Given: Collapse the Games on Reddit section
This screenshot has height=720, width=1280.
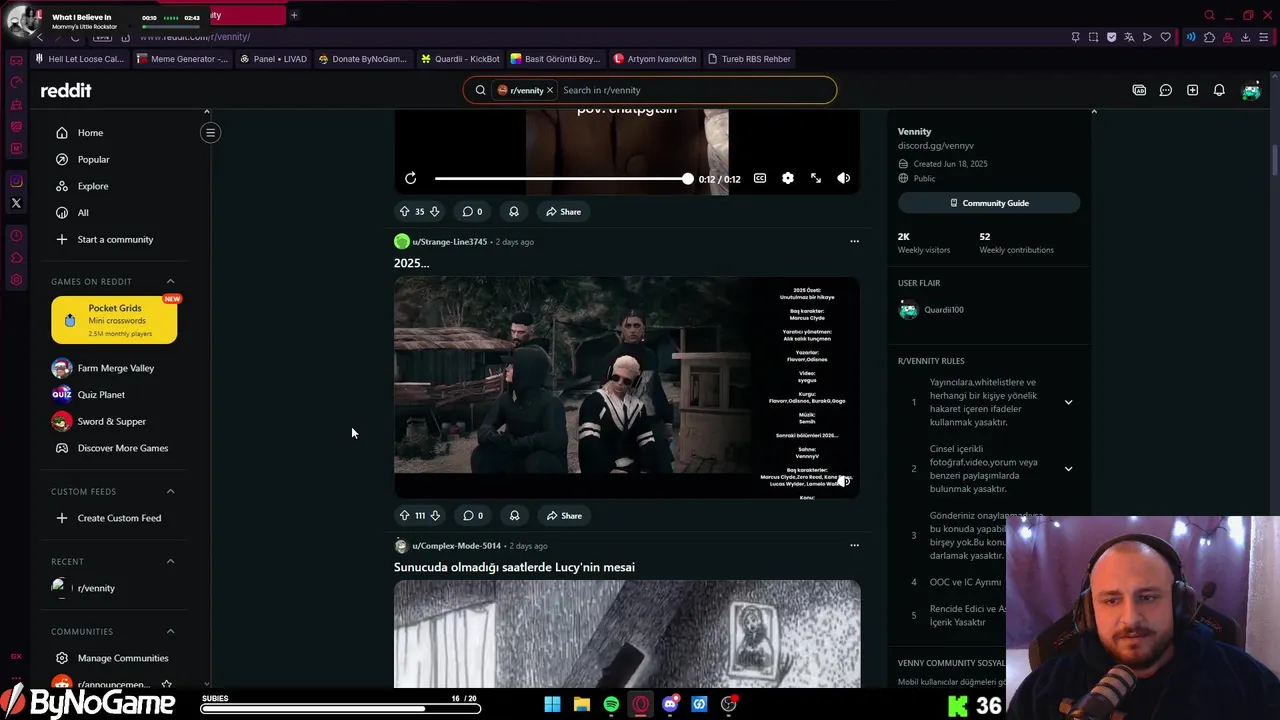Looking at the screenshot, I should pyautogui.click(x=170, y=281).
